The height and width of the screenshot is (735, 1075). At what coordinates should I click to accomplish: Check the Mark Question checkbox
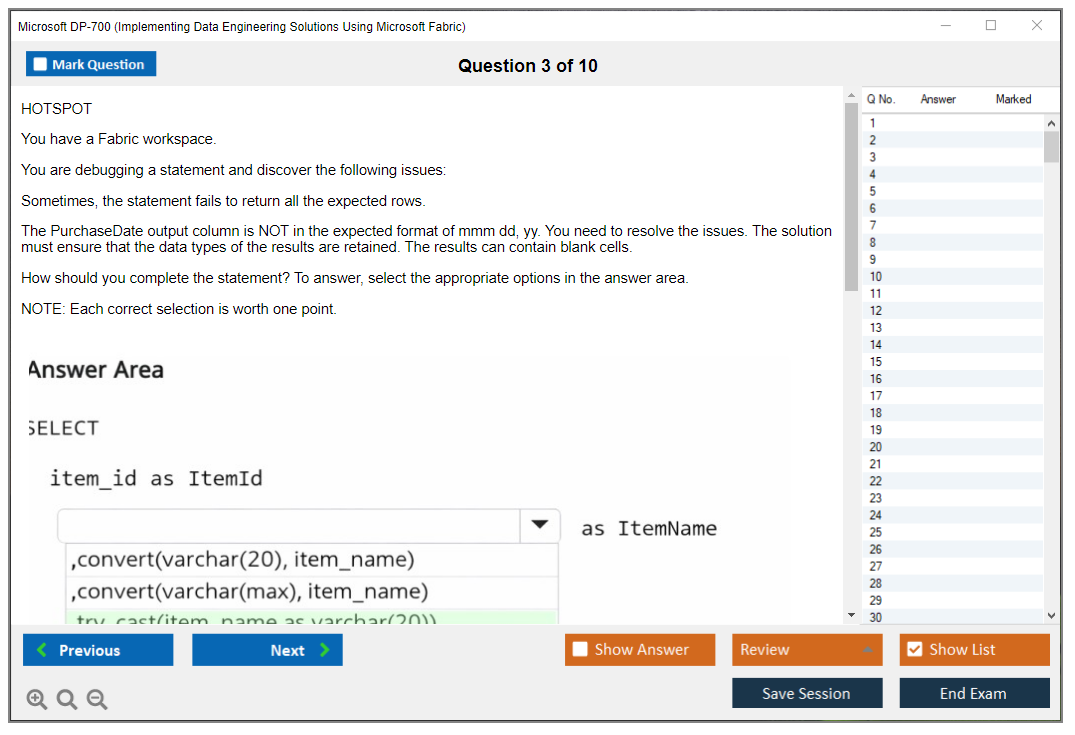(41, 64)
